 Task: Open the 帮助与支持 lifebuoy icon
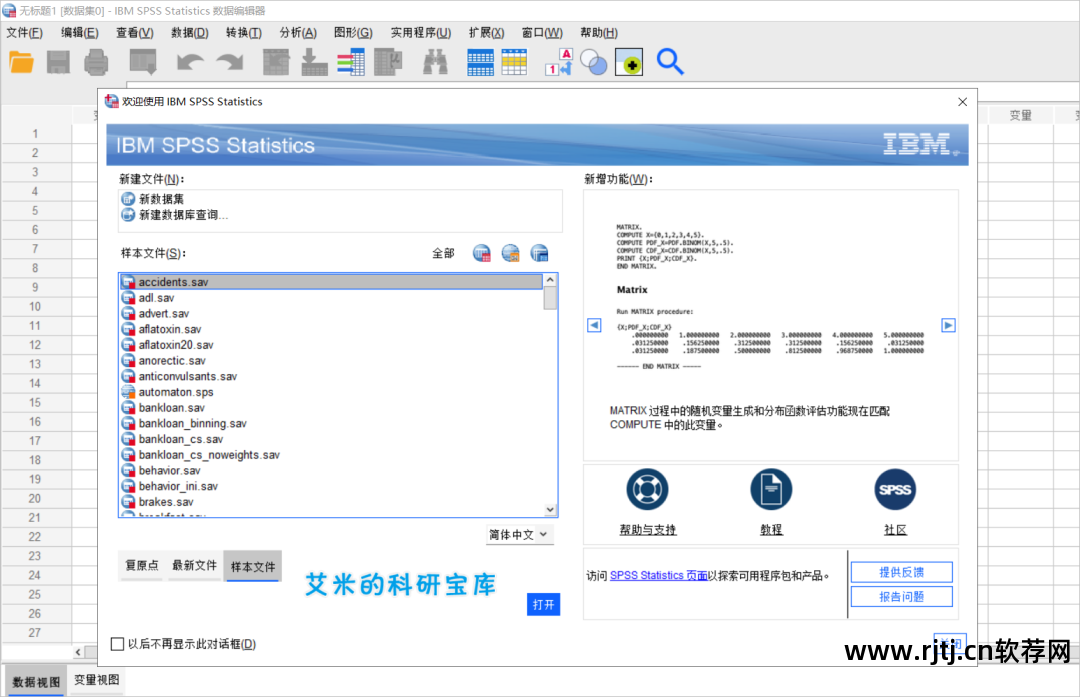pyautogui.click(x=647, y=490)
